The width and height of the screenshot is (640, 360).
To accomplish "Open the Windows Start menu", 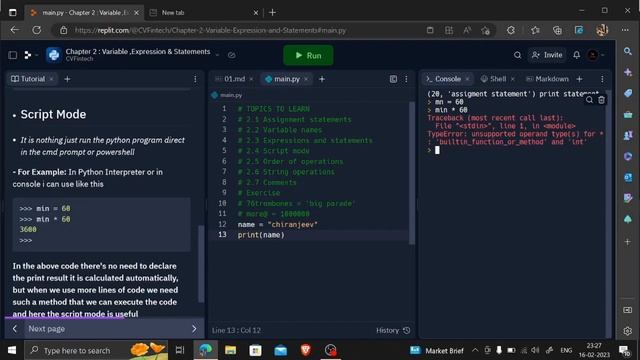I will 12,350.
